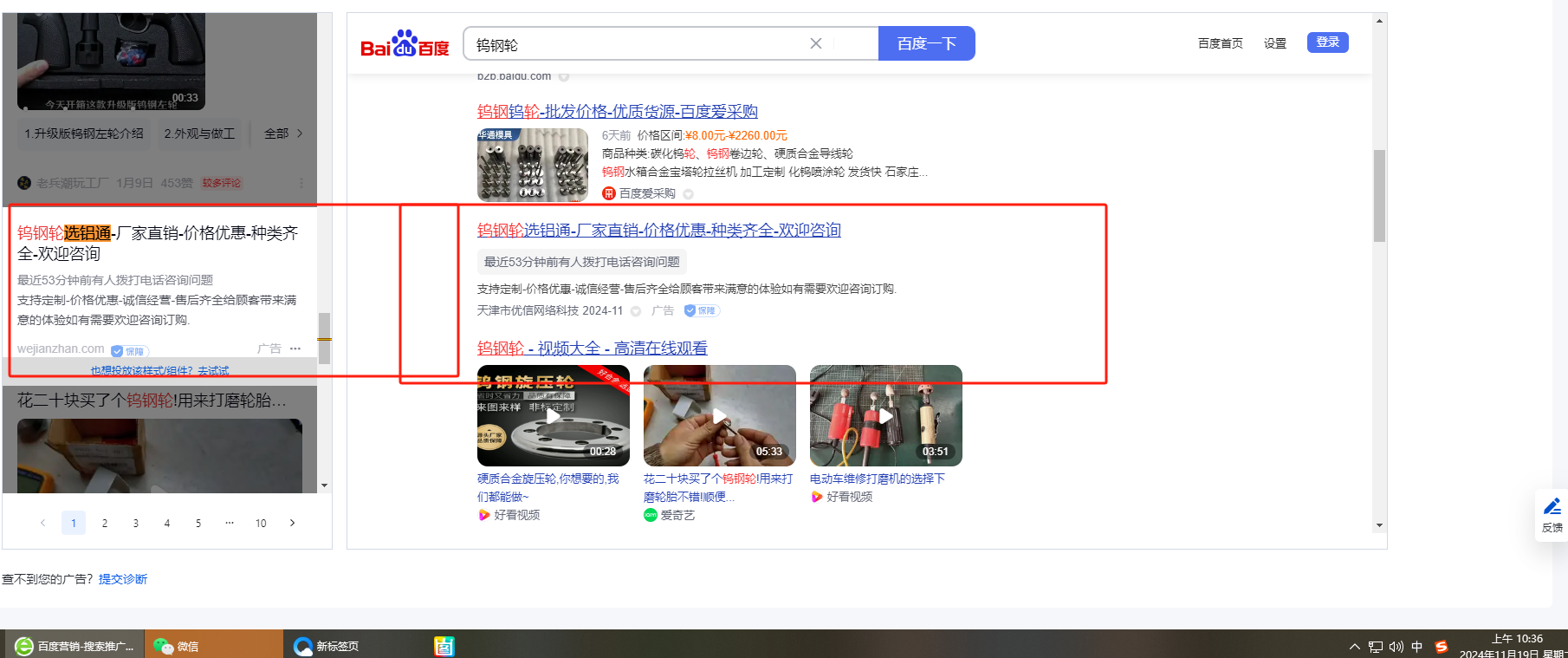Click the Sogou input method tray icon
Viewport: 1568px width, 658px height.
(1442, 647)
